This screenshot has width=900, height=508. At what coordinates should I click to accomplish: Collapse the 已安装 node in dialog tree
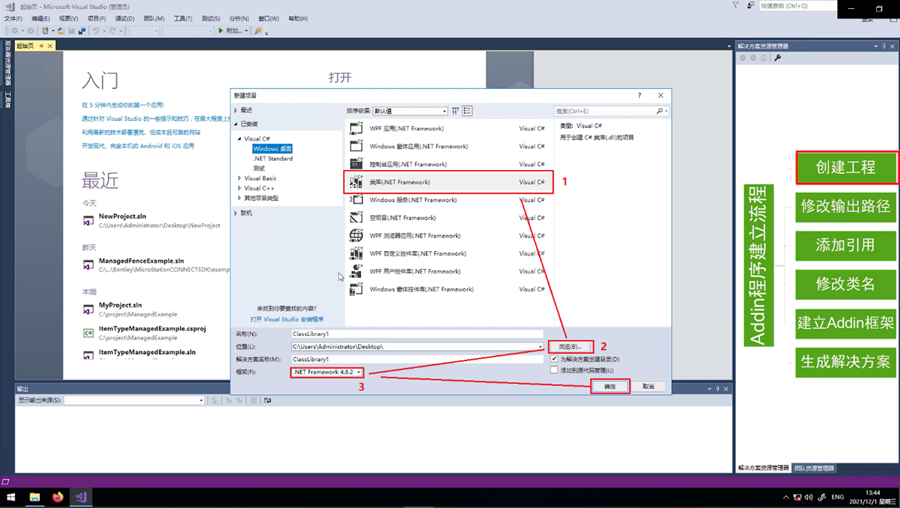point(235,124)
